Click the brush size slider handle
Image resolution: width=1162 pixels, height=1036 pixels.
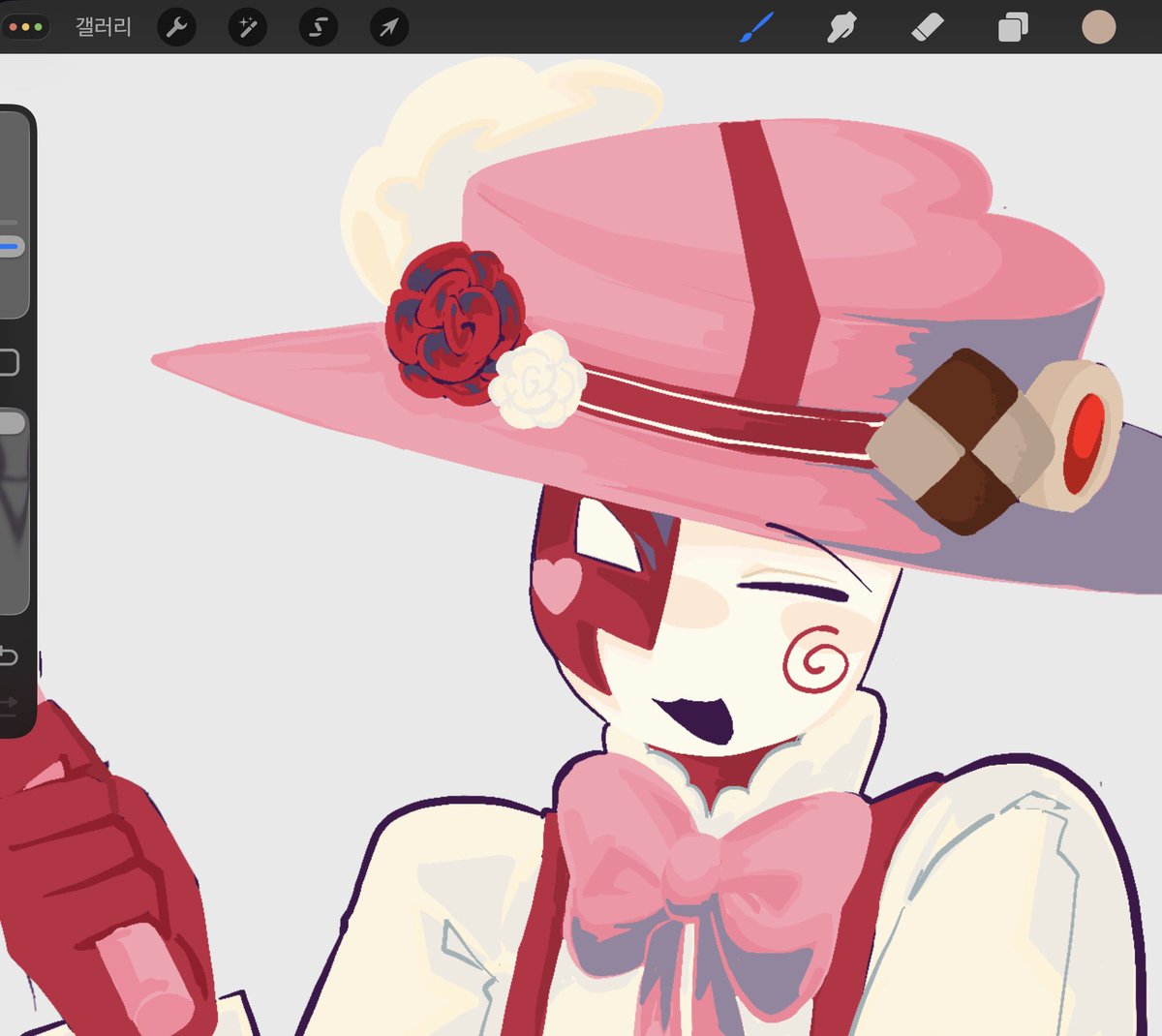click(x=10, y=247)
